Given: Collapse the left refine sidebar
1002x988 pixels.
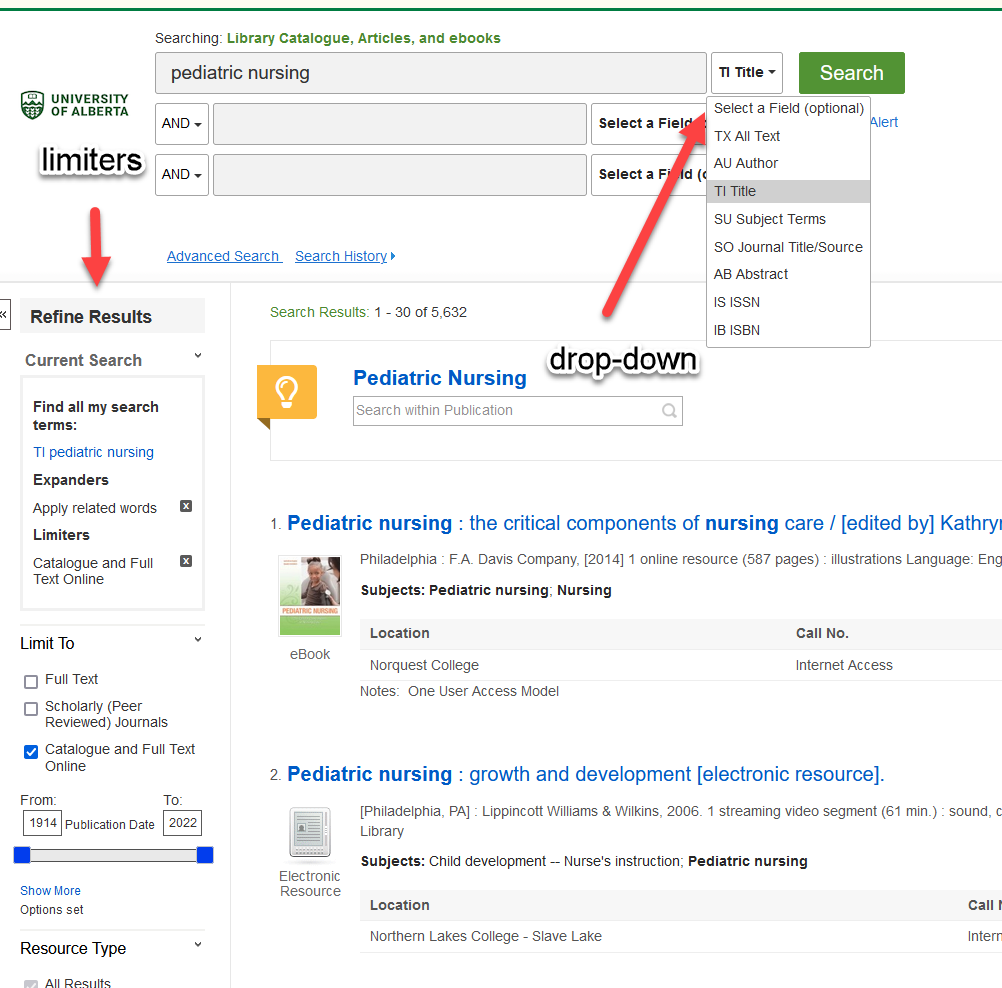Looking at the screenshot, I should click(x=4, y=314).
